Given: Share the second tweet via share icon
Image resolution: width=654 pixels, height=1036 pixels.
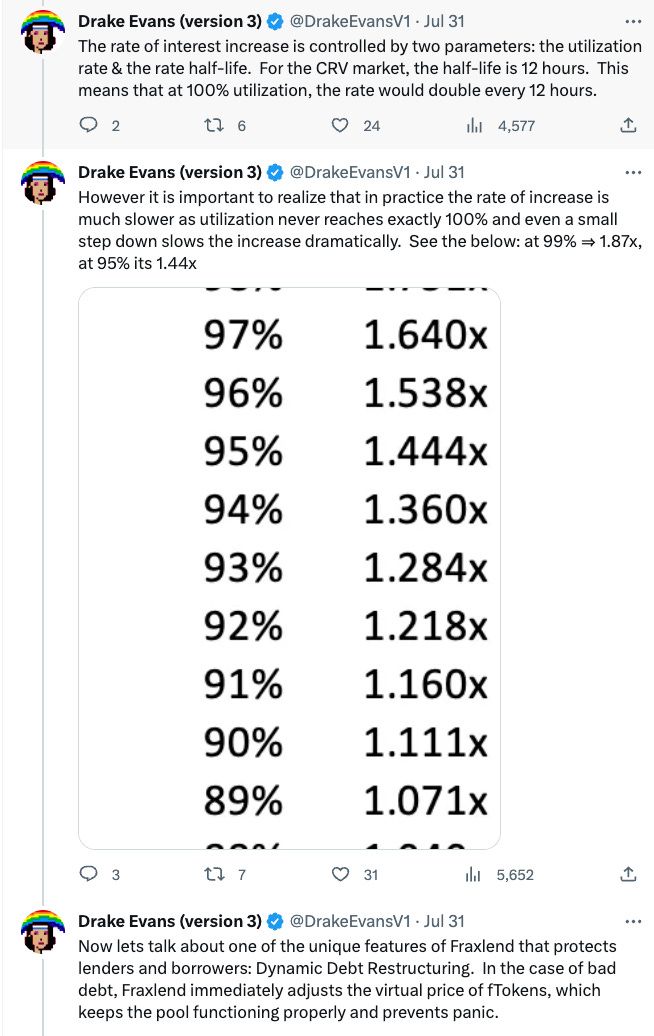Looking at the screenshot, I should coord(628,874).
